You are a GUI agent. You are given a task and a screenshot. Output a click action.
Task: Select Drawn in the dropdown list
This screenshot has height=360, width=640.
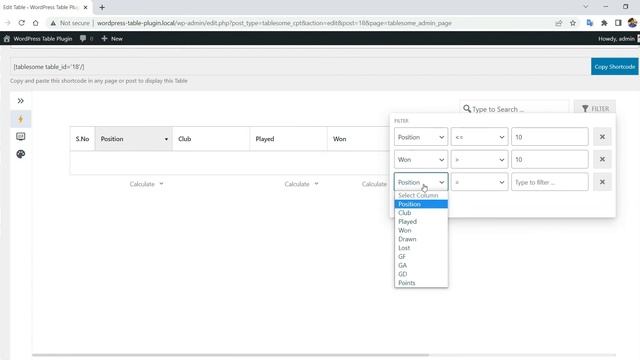(421, 239)
